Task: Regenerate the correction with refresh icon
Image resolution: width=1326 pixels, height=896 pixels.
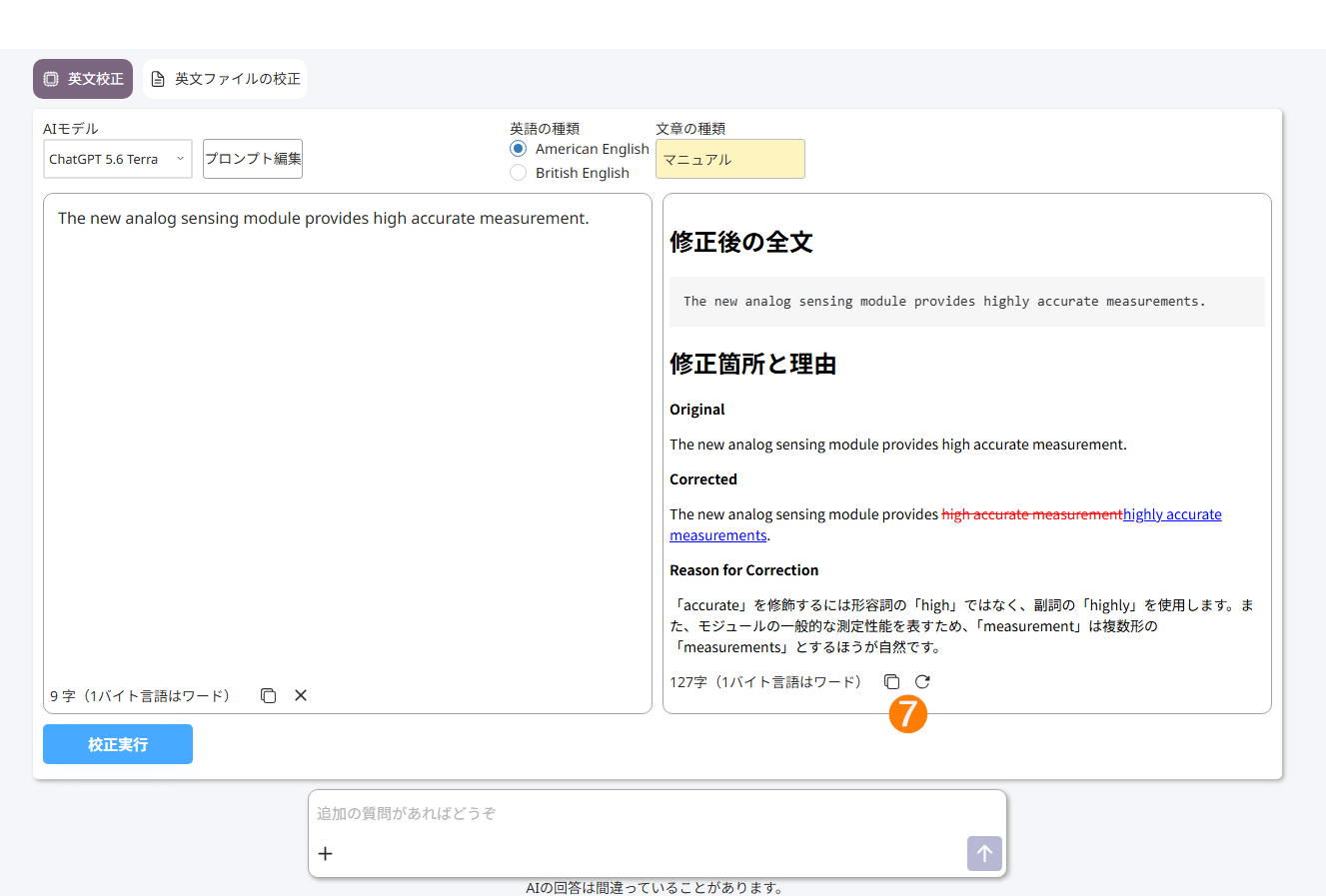Action: (922, 681)
